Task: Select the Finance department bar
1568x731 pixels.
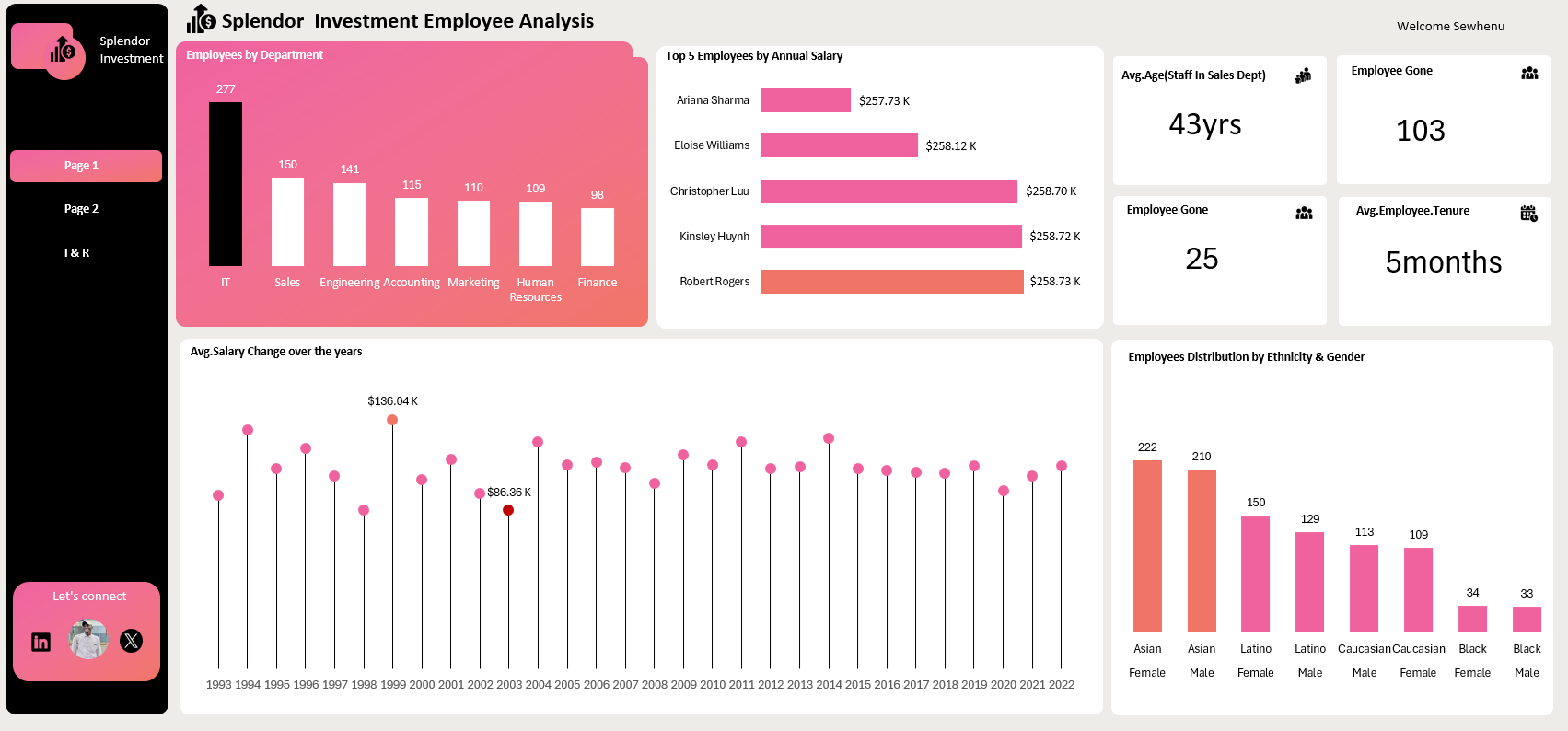Action: [x=598, y=238]
